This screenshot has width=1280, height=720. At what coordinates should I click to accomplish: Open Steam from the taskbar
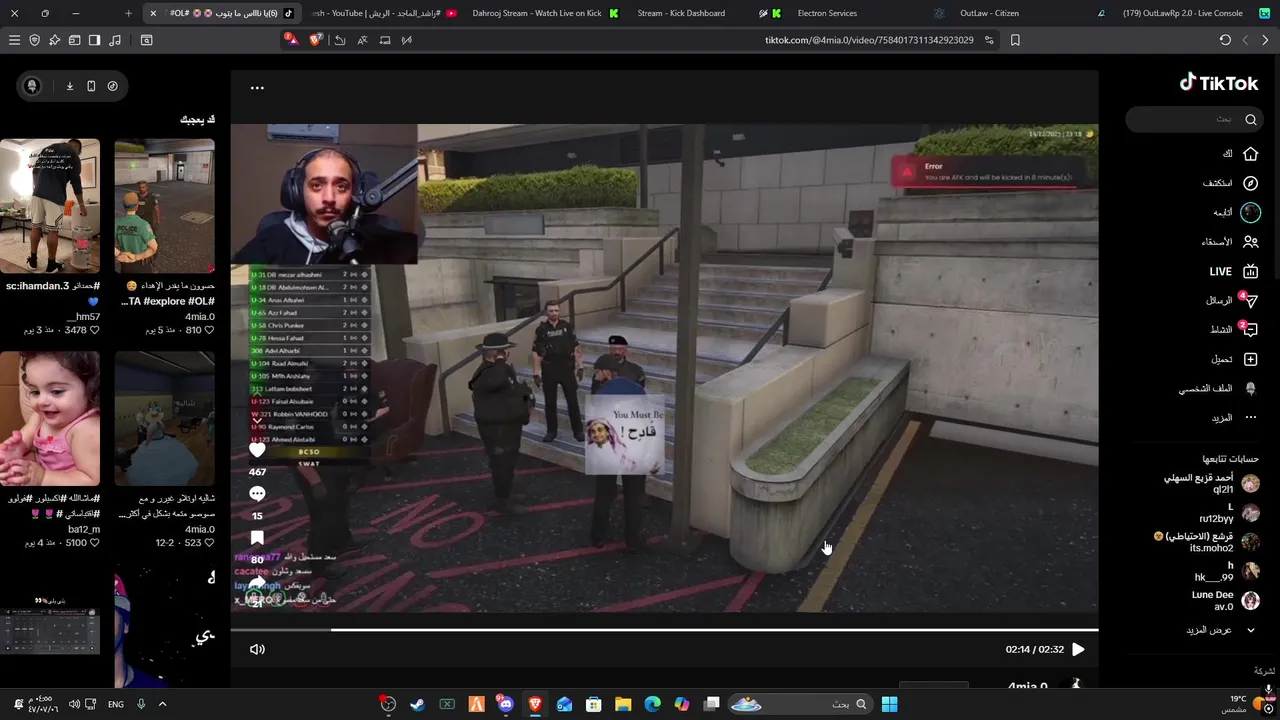417,704
